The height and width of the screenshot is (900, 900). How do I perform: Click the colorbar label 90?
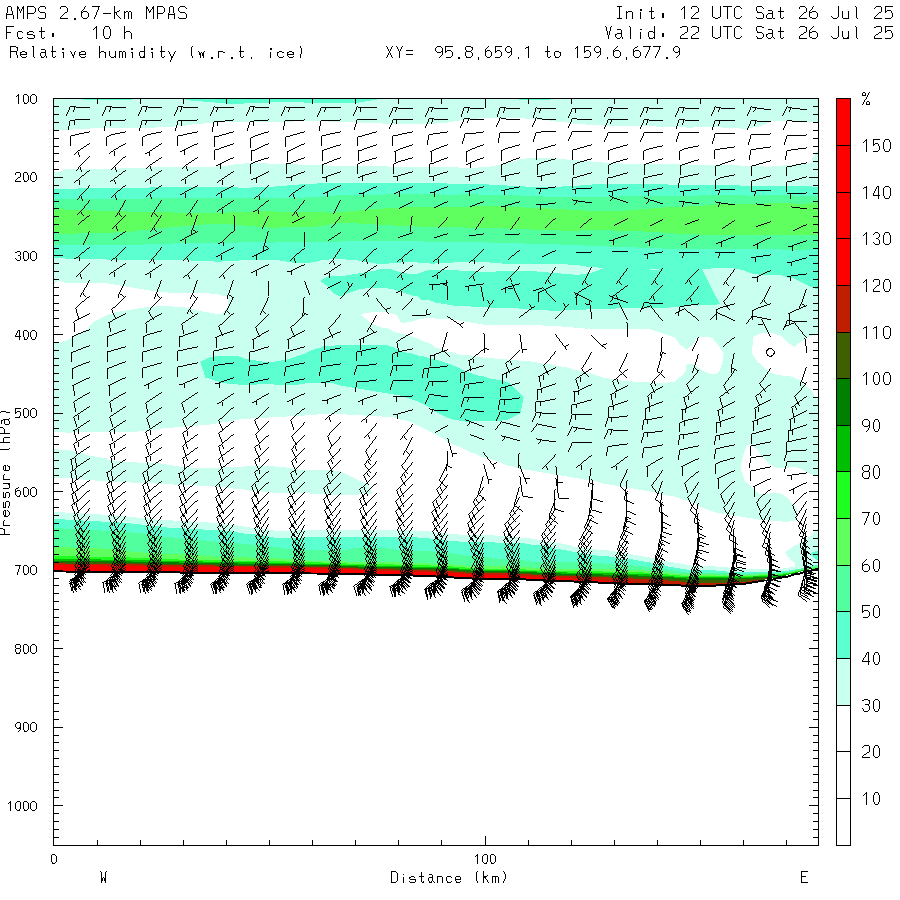pyautogui.click(x=872, y=425)
